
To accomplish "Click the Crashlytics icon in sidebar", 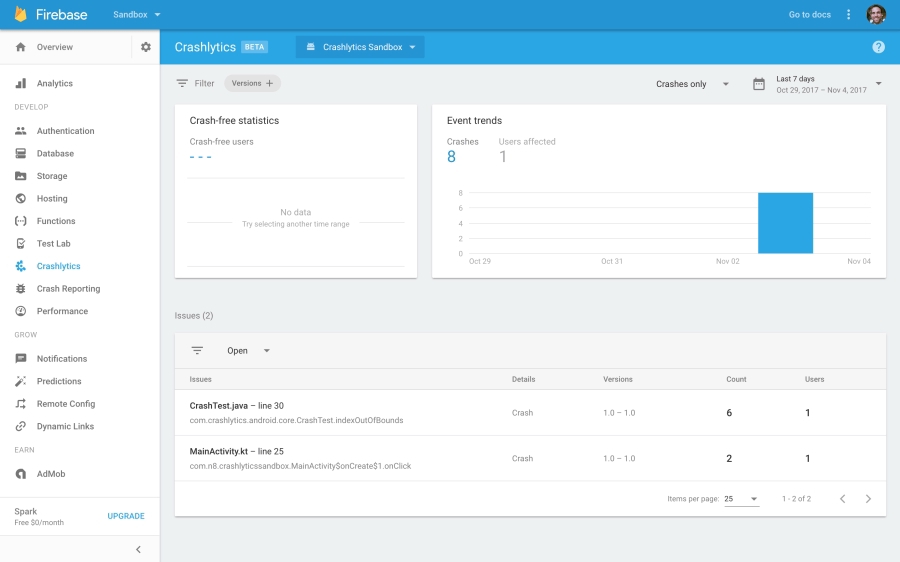I will (x=21, y=266).
